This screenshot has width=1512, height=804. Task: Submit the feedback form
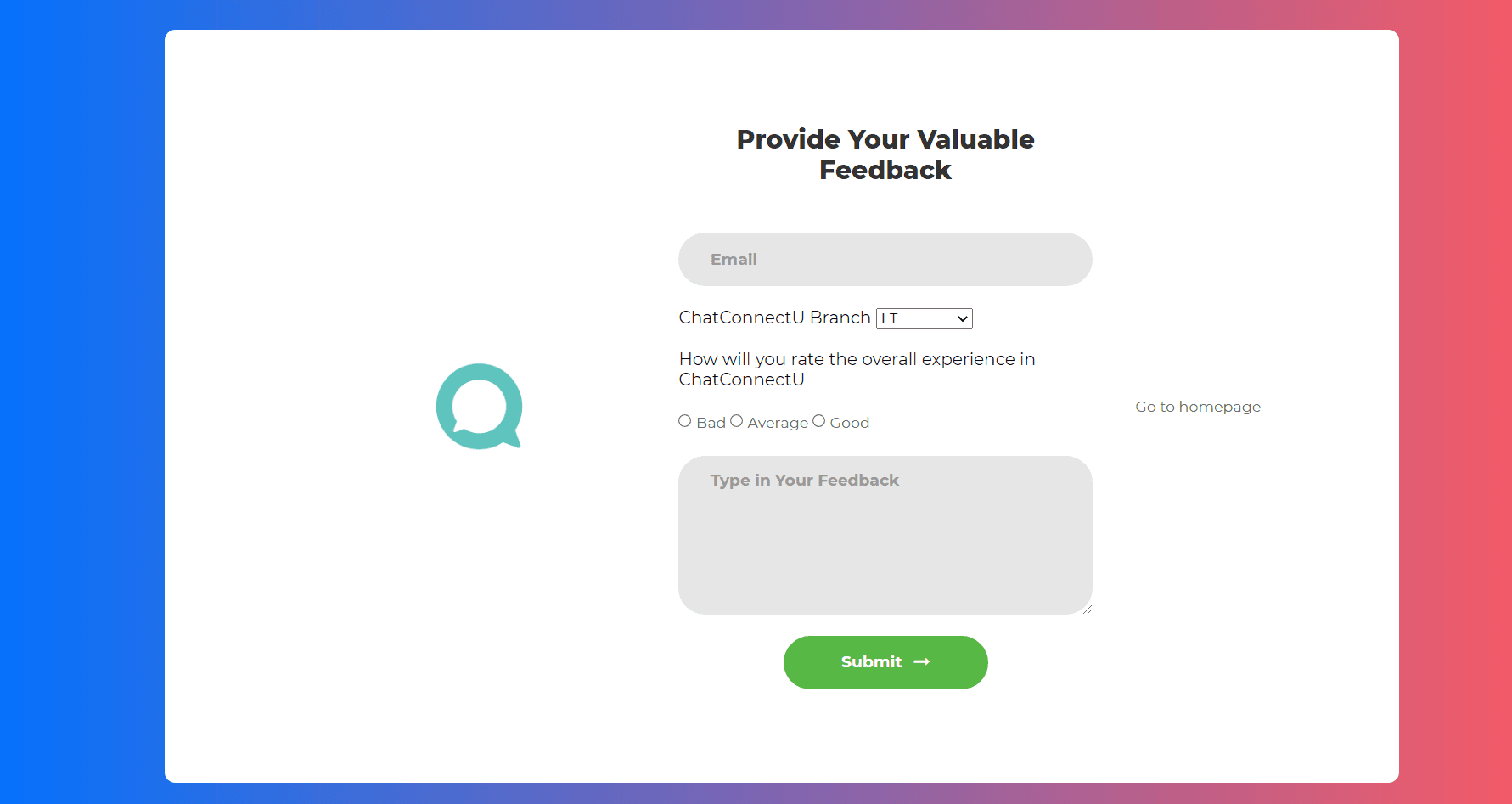[885, 662]
